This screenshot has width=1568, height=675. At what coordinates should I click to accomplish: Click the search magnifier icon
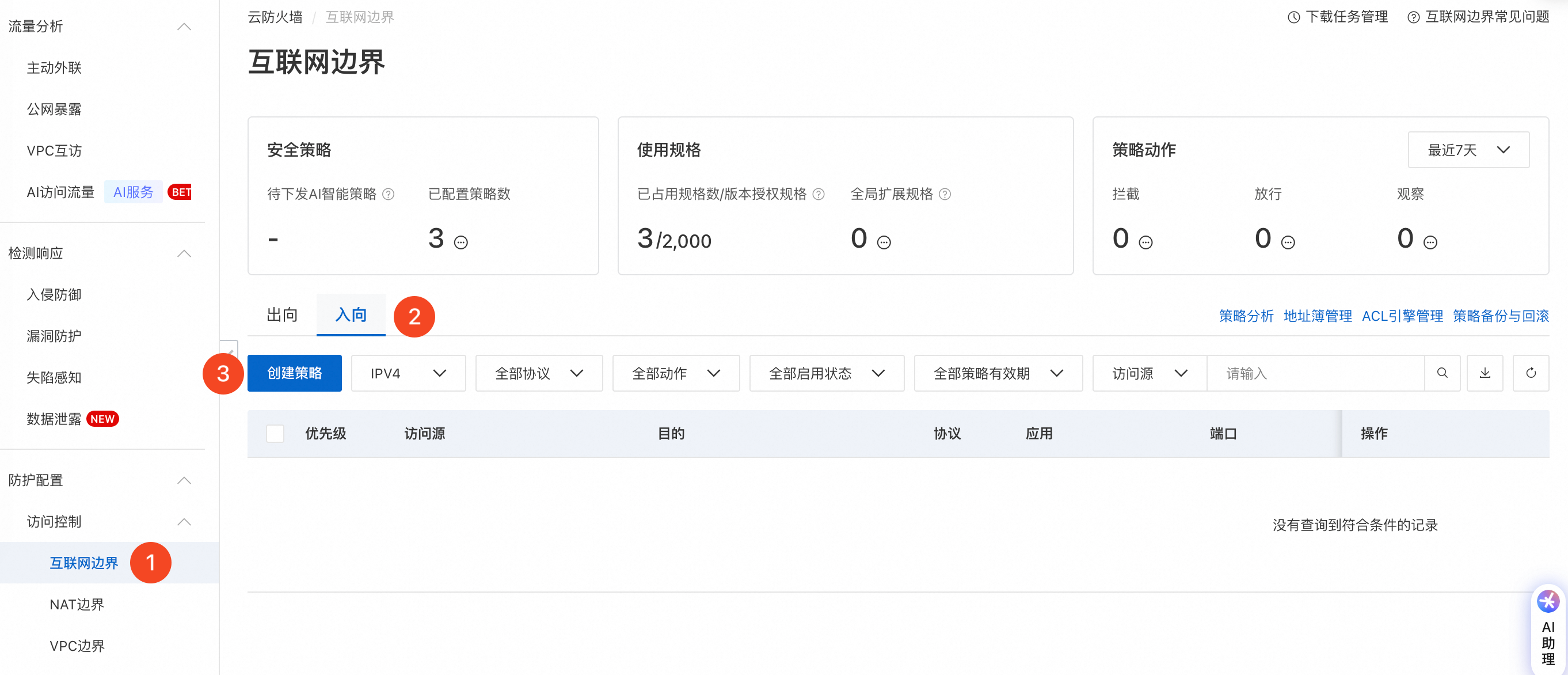click(x=1442, y=373)
